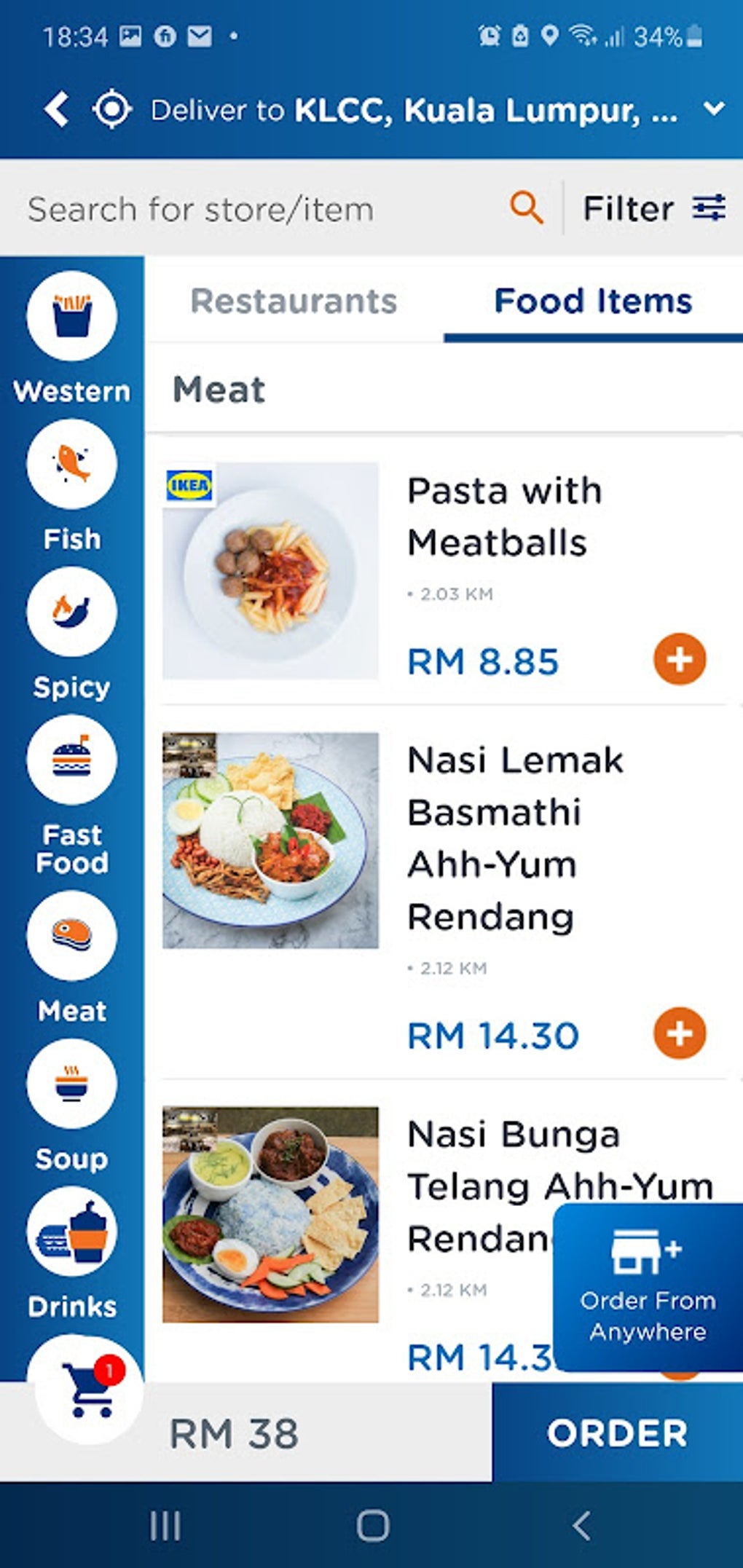The height and width of the screenshot is (1568, 743).
Task: Tap the Order From Anywhere button
Action: 648,1288
